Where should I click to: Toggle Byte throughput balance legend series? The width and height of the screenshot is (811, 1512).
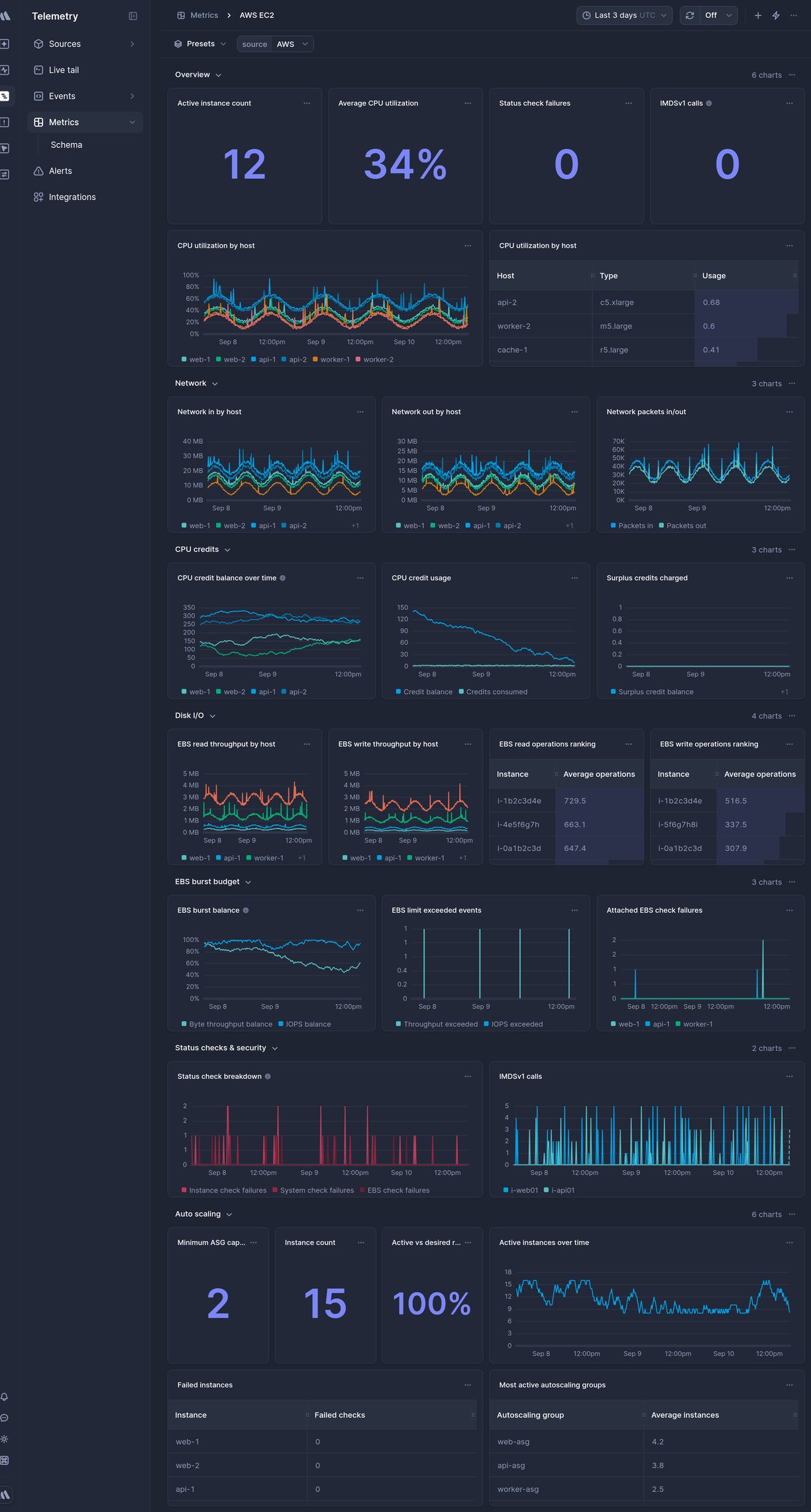227,1025
